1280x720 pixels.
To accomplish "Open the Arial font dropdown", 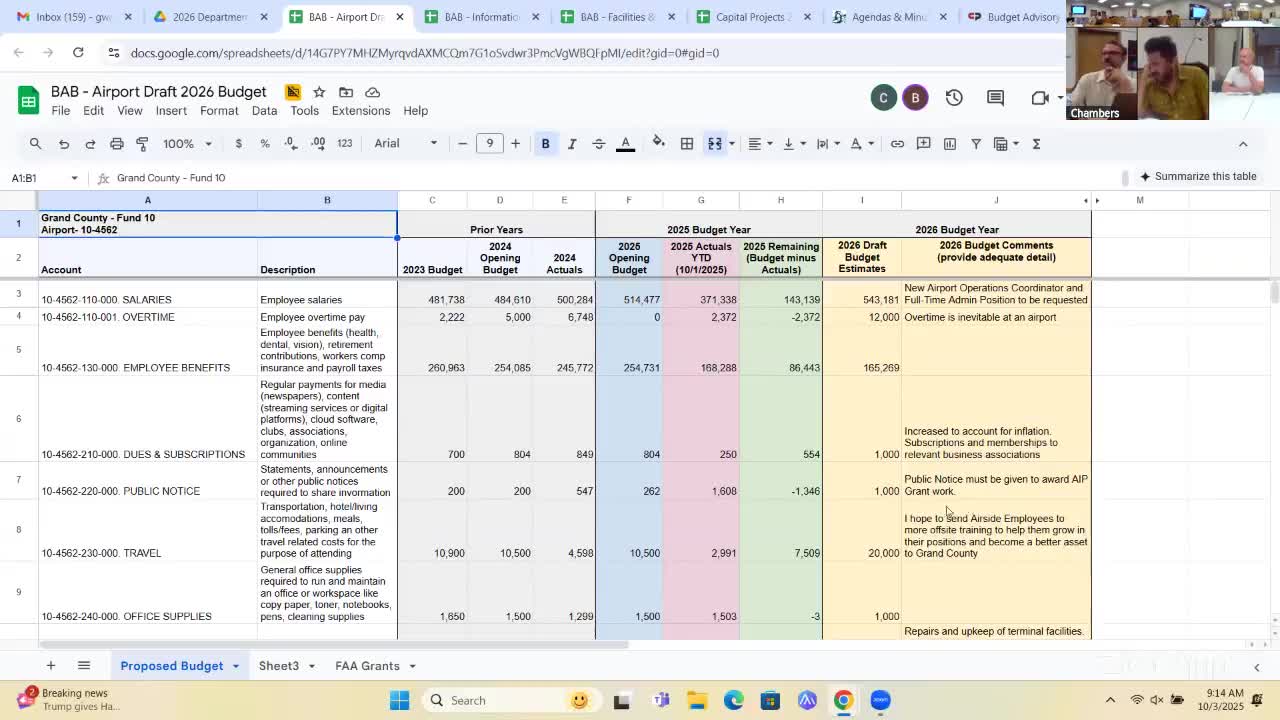I will pyautogui.click(x=405, y=144).
